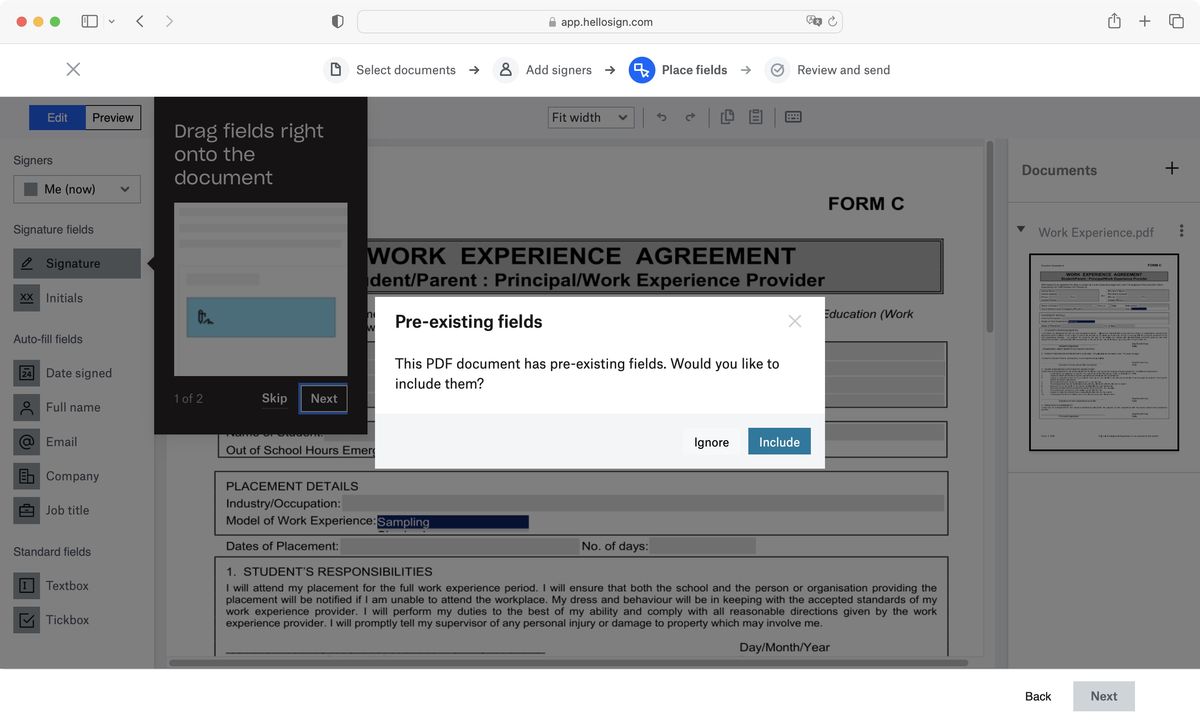Open the Work Experience.pdf options menu

point(1180,230)
